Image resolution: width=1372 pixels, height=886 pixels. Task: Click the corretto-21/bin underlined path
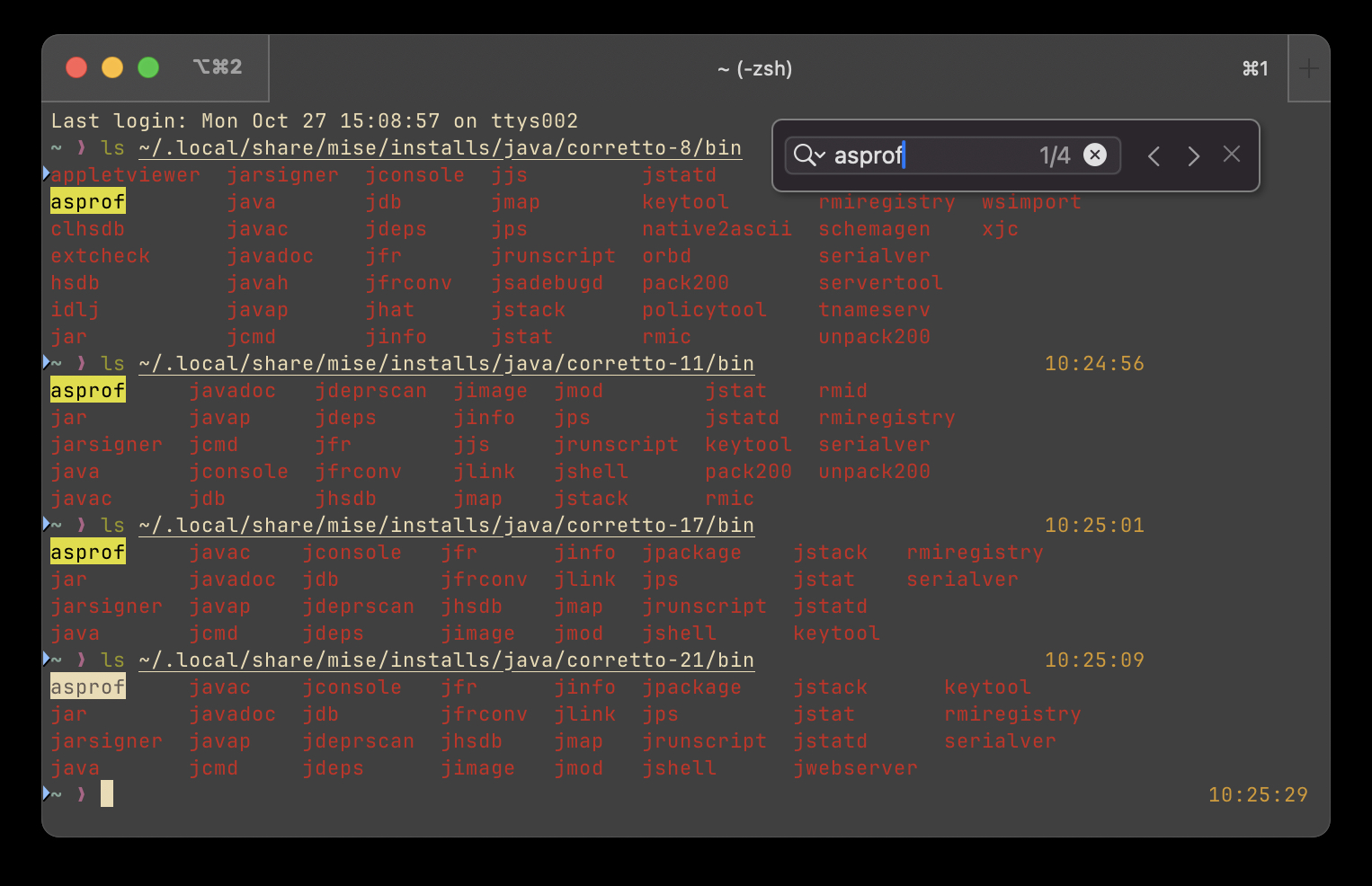point(447,660)
